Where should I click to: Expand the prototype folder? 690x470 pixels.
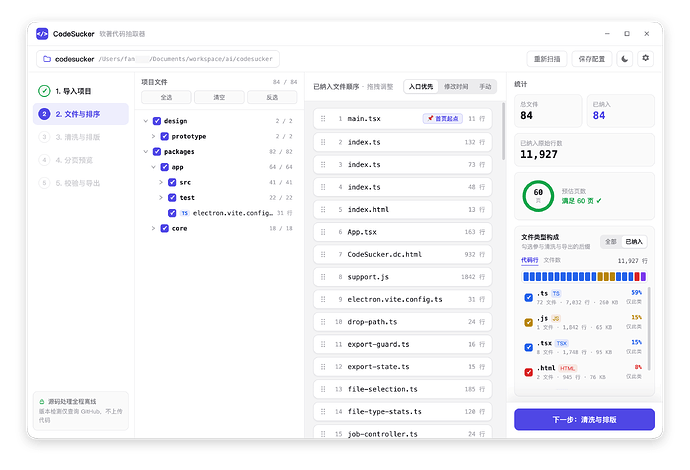coord(153,136)
